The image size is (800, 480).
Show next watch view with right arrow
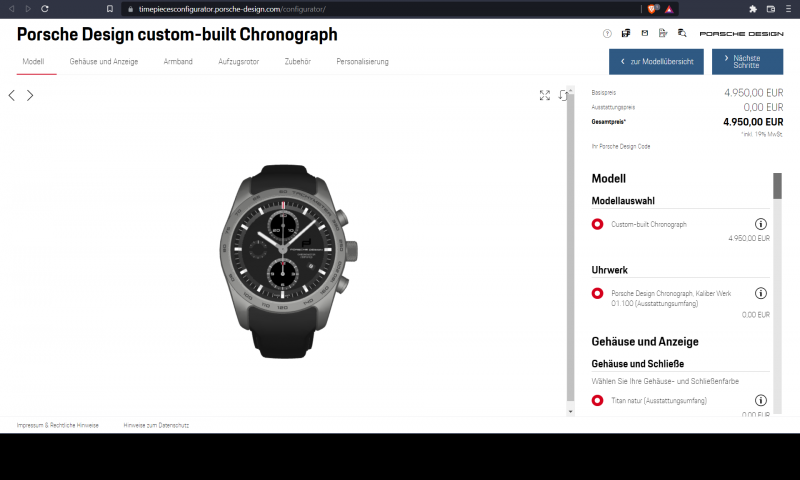tap(30, 96)
